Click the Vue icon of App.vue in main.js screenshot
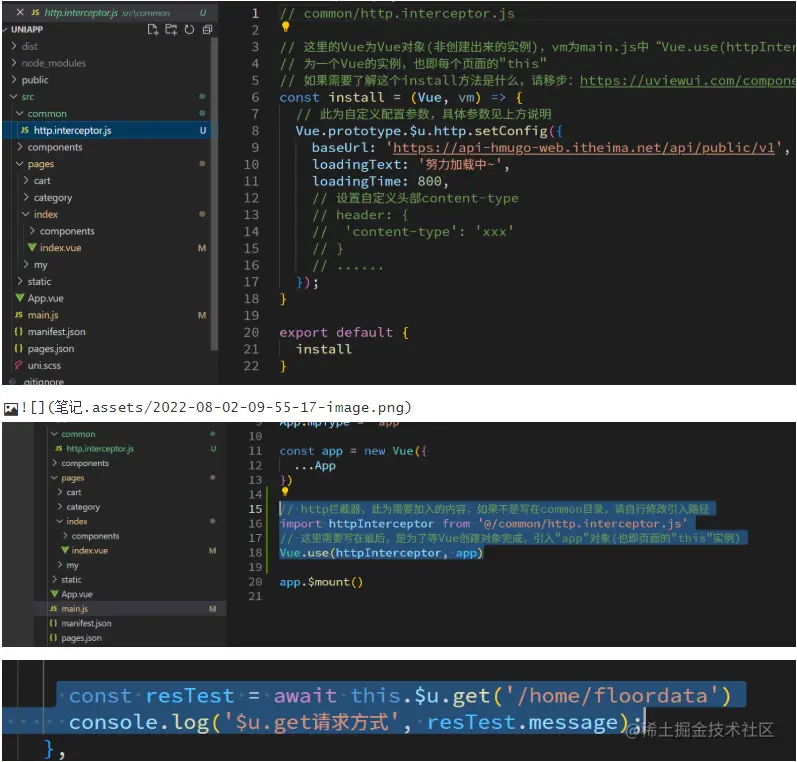The width and height of the screenshot is (797, 762). click(x=54, y=594)
